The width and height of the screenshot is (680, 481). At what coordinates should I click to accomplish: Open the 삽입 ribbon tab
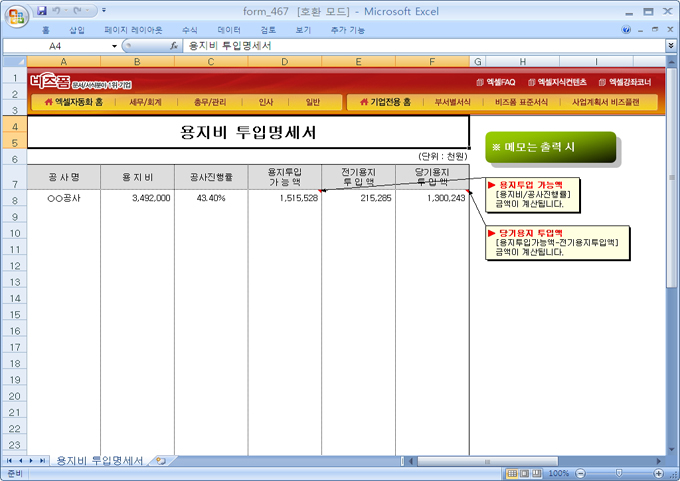pyautogui.click(x=77, y=30)
